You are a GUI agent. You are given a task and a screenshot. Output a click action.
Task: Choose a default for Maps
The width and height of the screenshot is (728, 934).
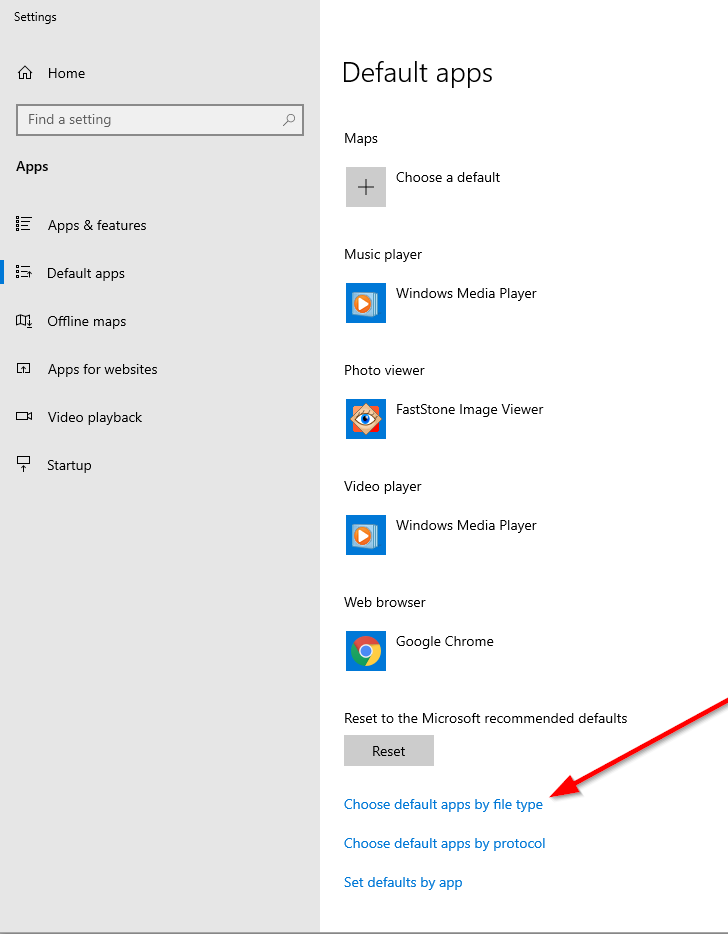[447, 177]
